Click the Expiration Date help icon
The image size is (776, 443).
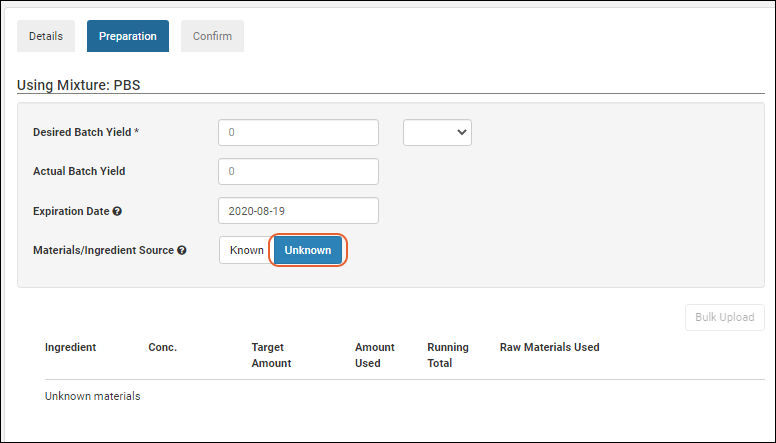(x=117, y=211)
